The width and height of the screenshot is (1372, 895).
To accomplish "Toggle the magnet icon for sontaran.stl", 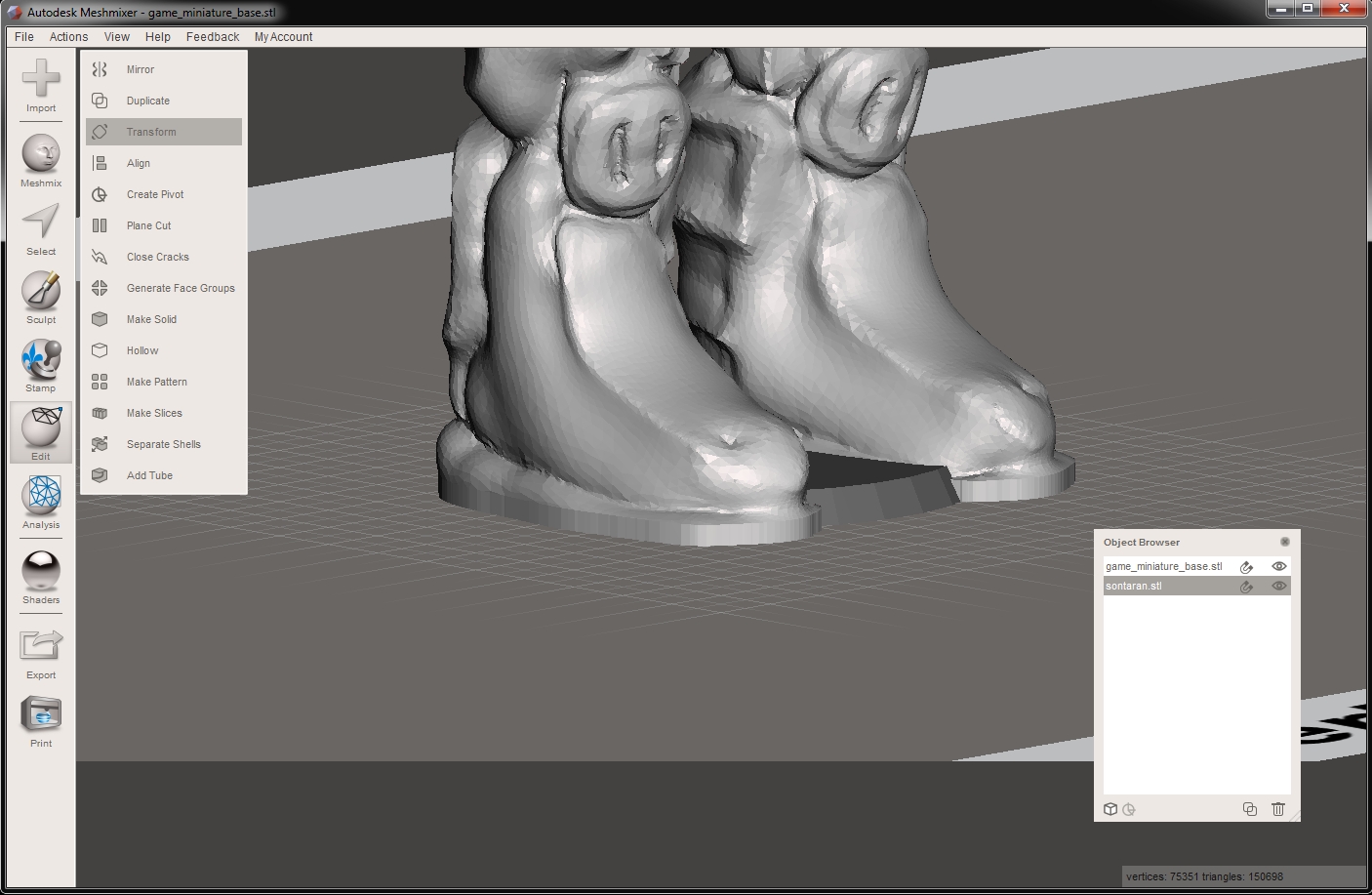I will 1246,587.
